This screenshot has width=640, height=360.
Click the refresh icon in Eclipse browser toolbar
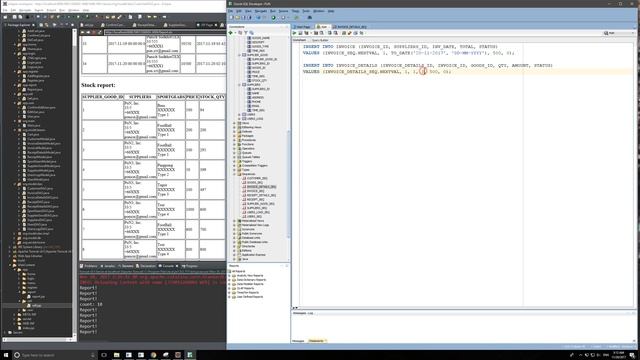click(x=100, y=32)
